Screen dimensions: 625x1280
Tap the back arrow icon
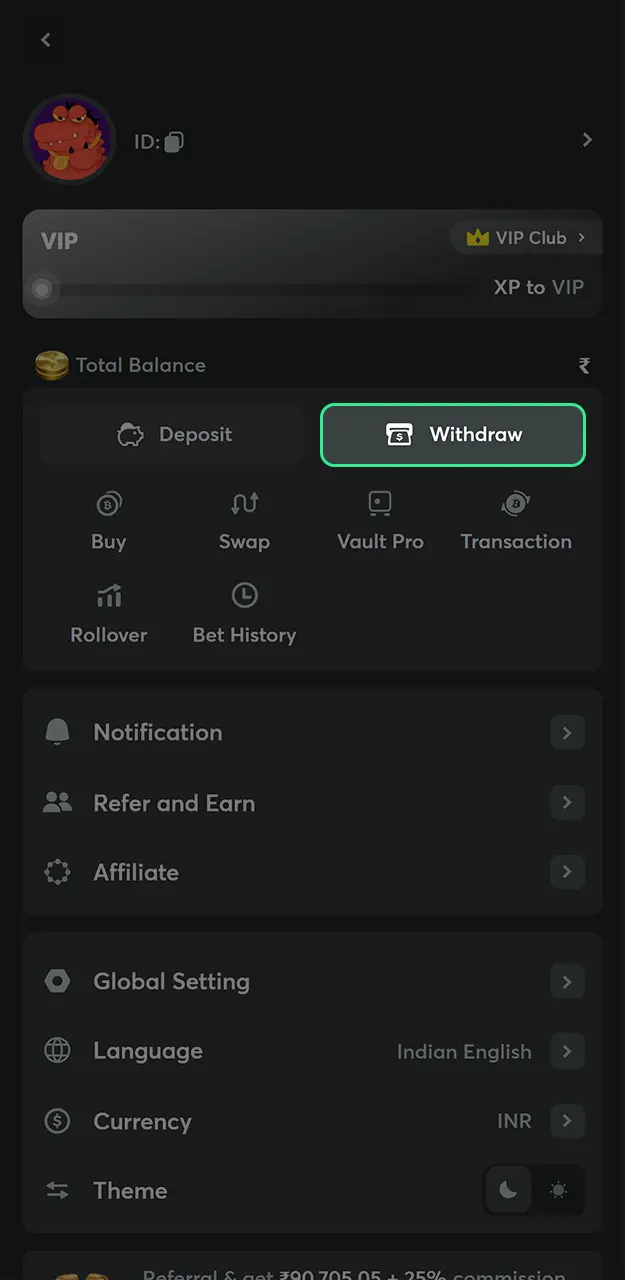[x=45, y=40]
